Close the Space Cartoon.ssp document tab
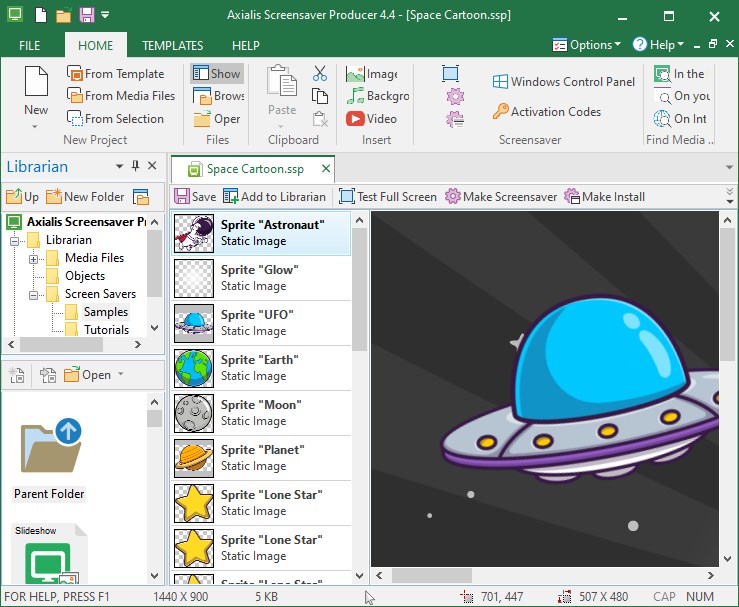Screen dimensions: 739x607 (326, 168)
